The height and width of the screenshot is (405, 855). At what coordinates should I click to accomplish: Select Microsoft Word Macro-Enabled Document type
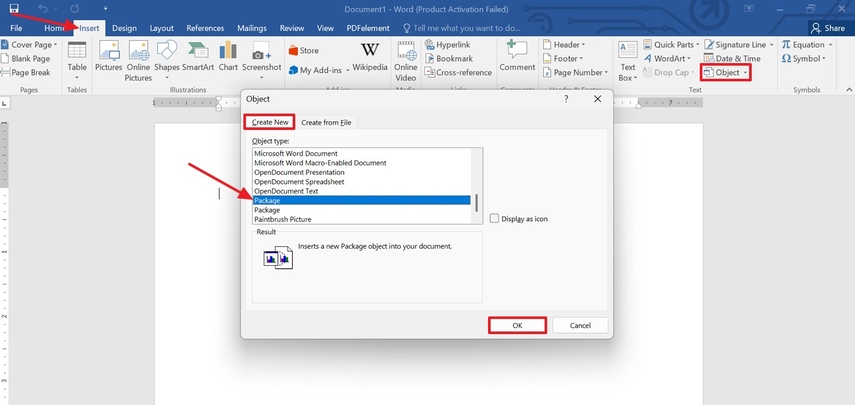[x=362, y=163]
